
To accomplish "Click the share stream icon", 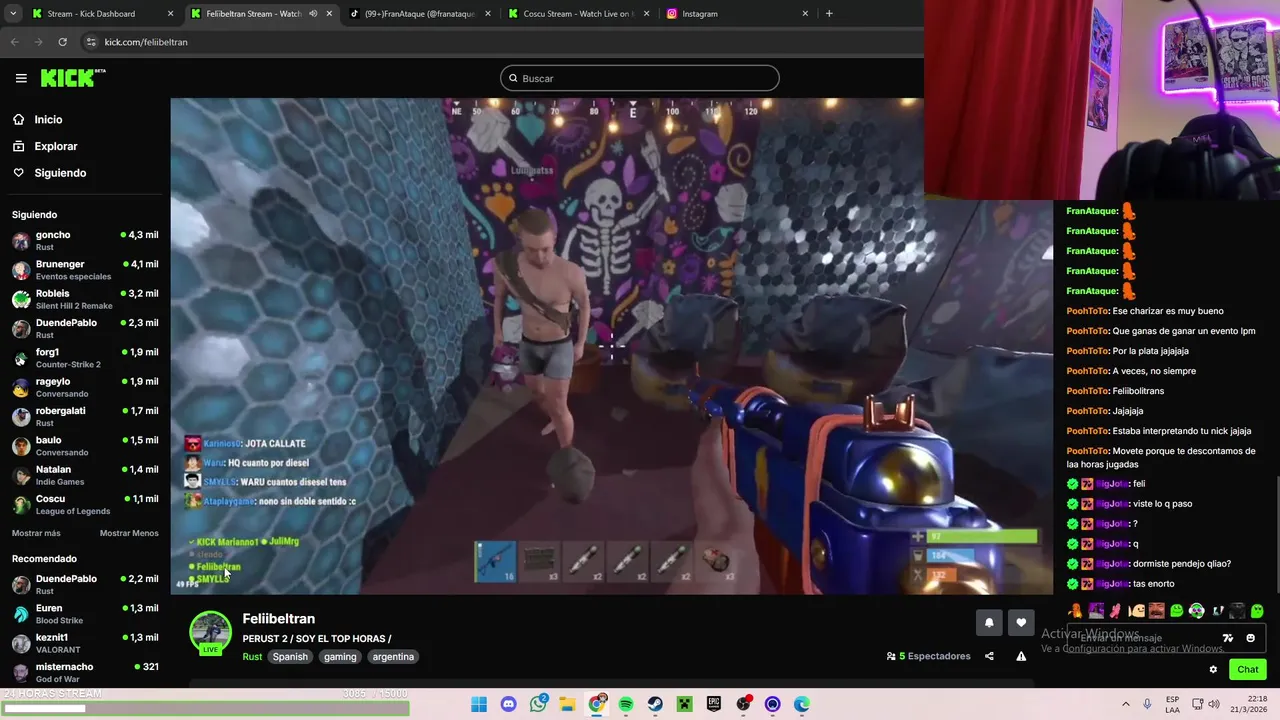I will (x=989, y=656).
